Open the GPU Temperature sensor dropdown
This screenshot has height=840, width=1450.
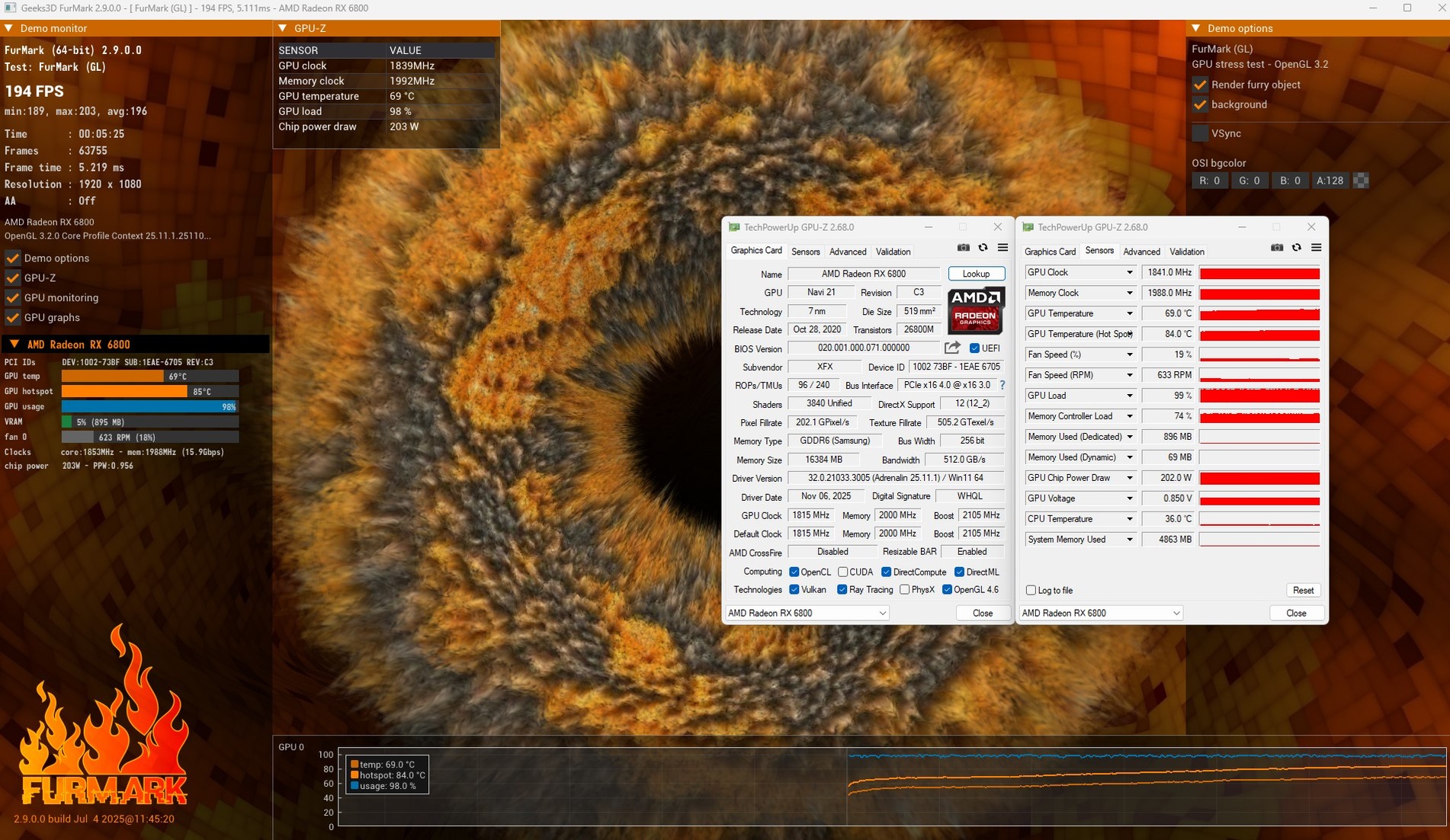click(x=1129, y=313)
